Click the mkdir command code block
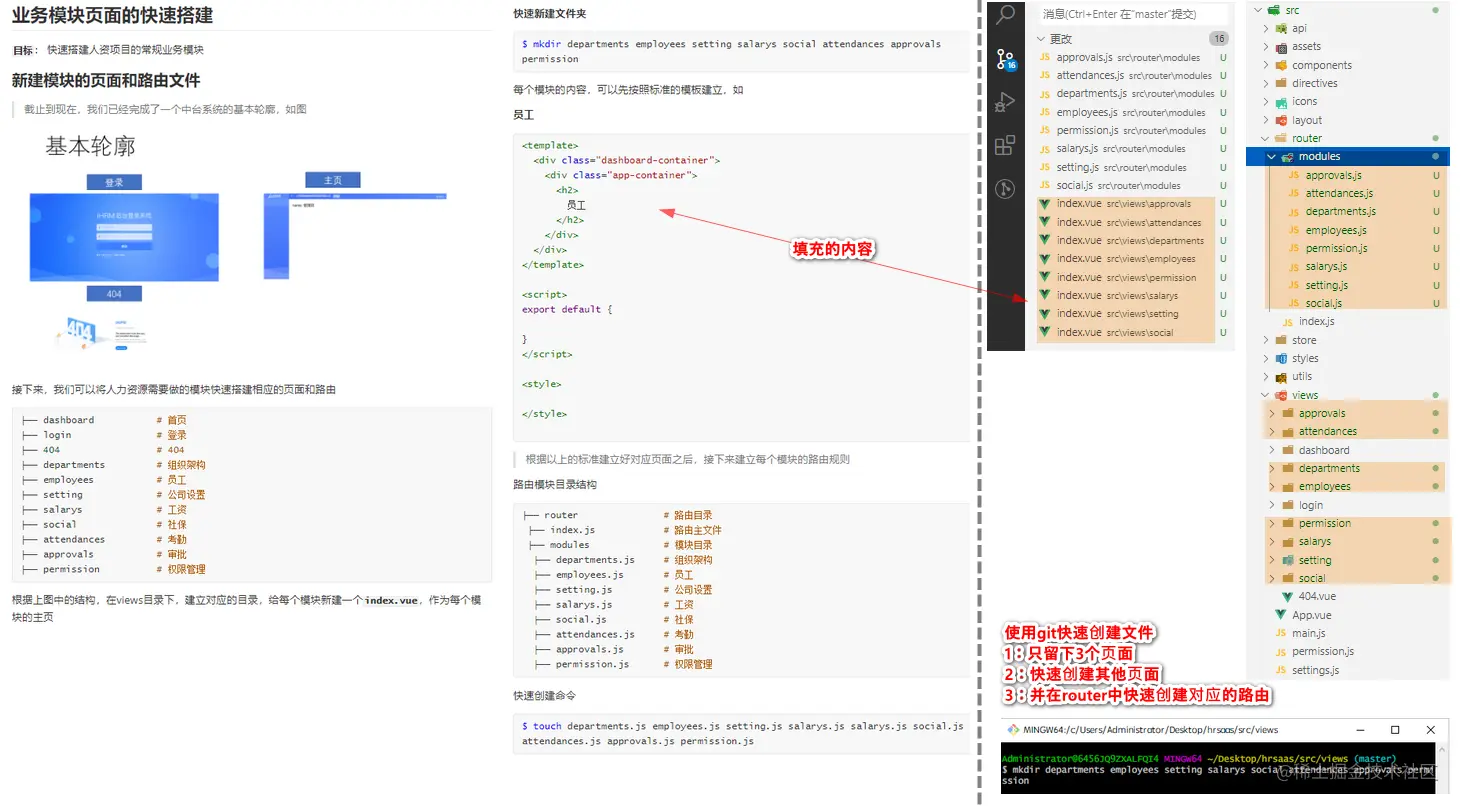 tap(740, 51)
